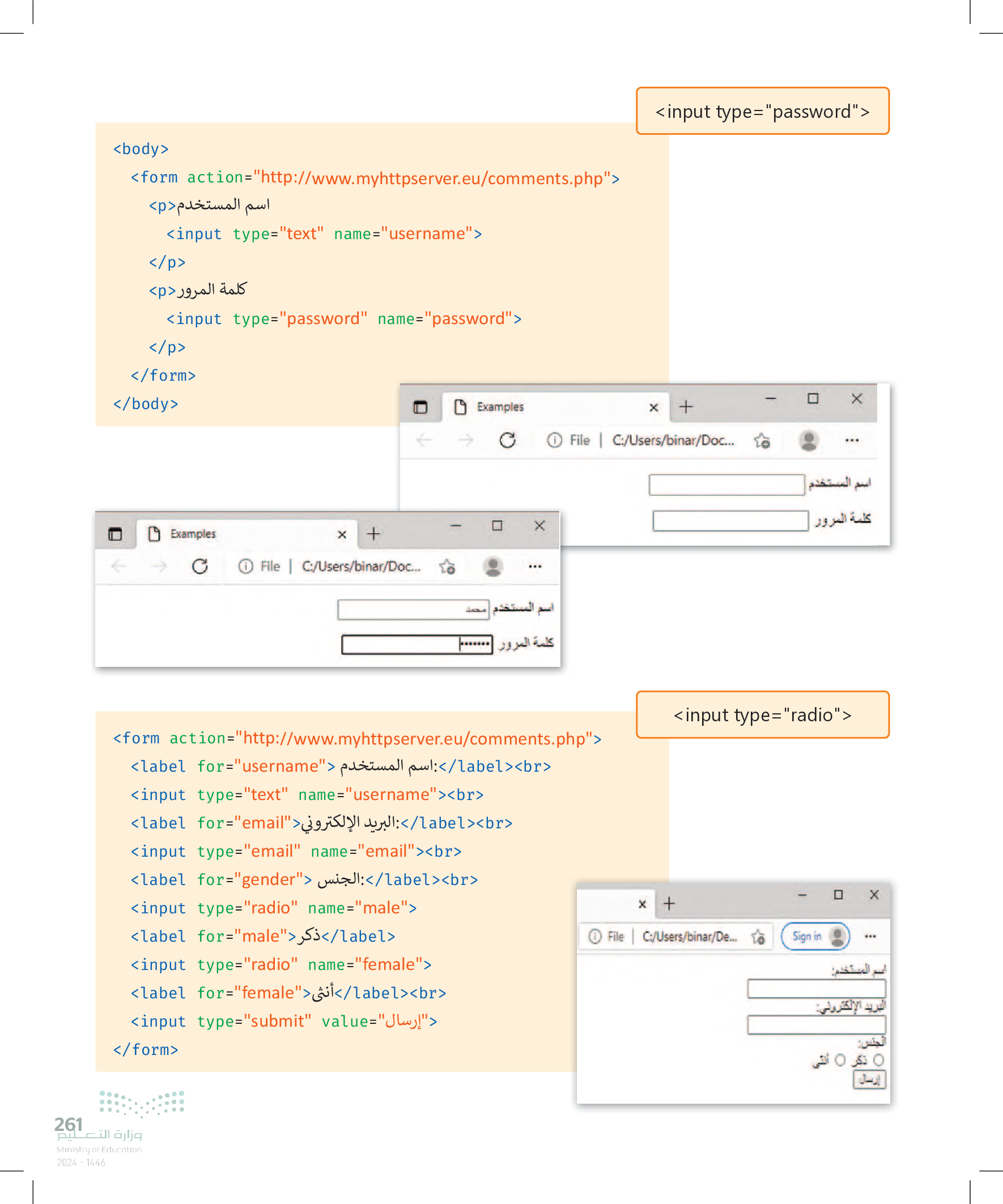Click the username field containing typed Arabic name
Viewport: 1003px width, 1204px height.
(x=413, y=610)
